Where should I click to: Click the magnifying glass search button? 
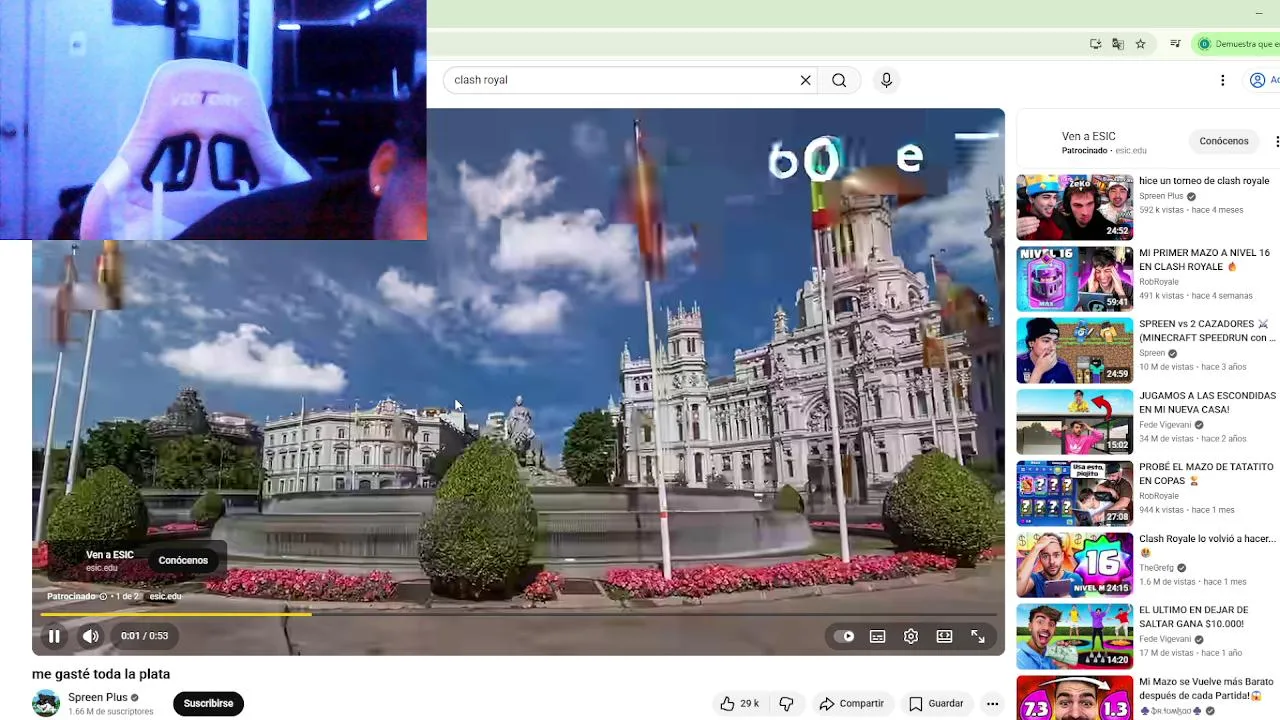tap(839, 80)
